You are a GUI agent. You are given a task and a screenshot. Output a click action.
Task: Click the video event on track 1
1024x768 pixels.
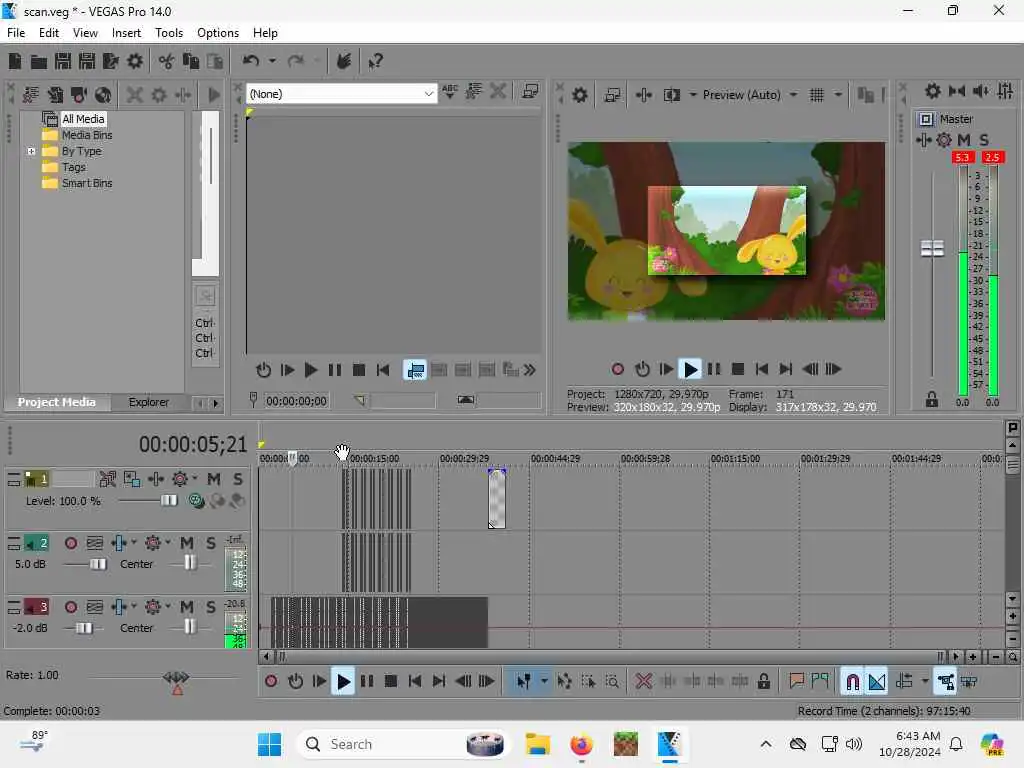tap(496, 498)
